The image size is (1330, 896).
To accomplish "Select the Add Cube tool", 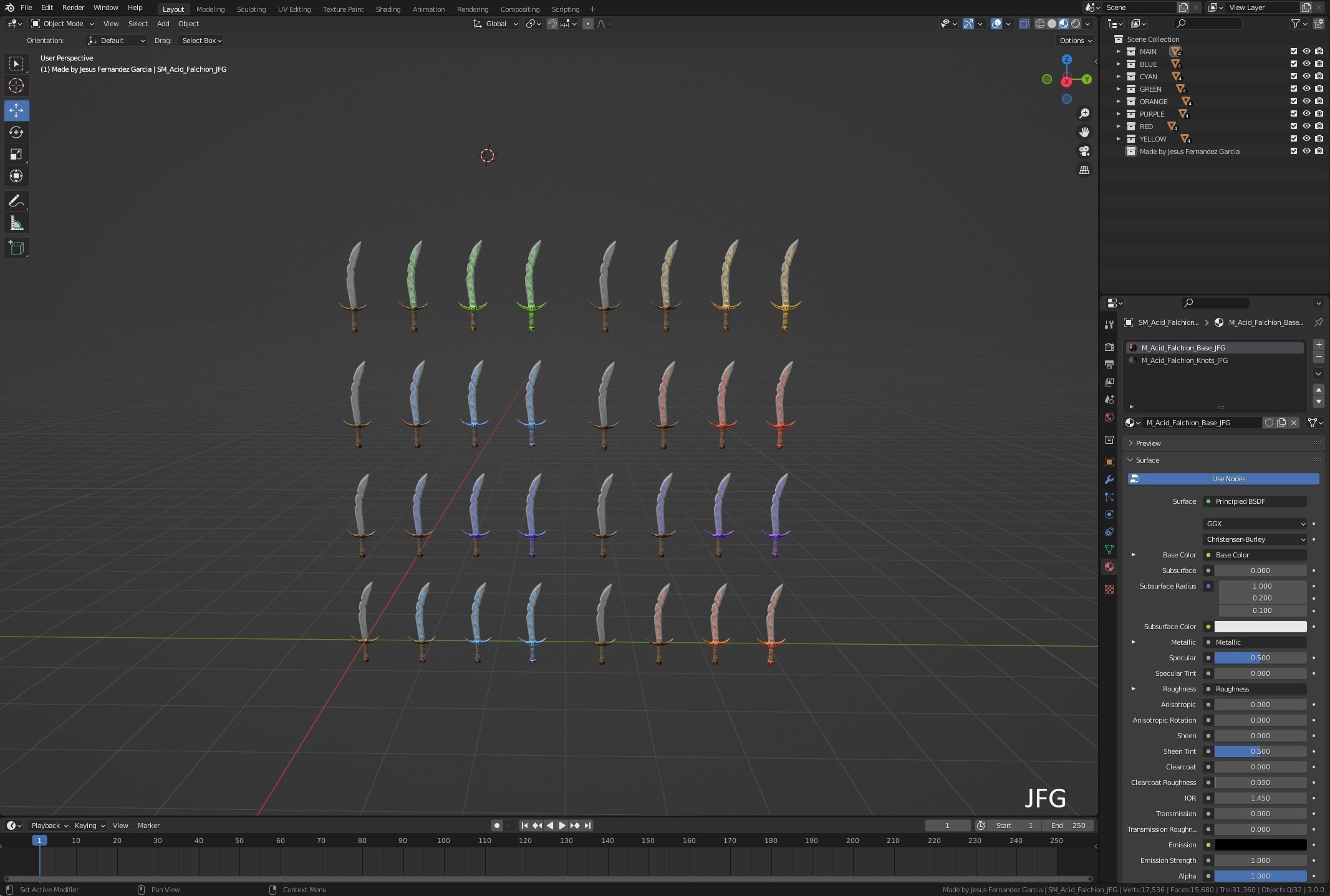I will [x=16, y=248].
